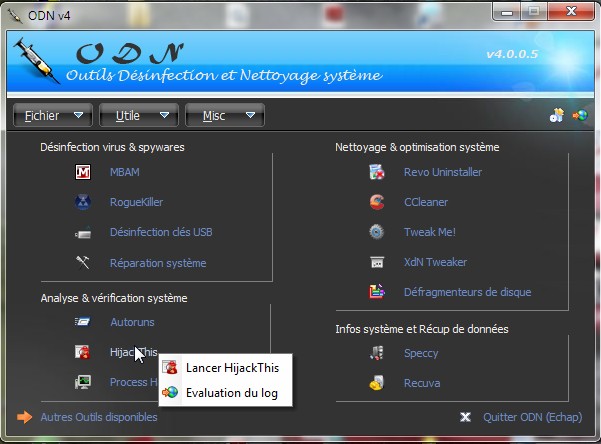Click the Revo Uninstaller icon
601x444 pixels.
(377, 172)
